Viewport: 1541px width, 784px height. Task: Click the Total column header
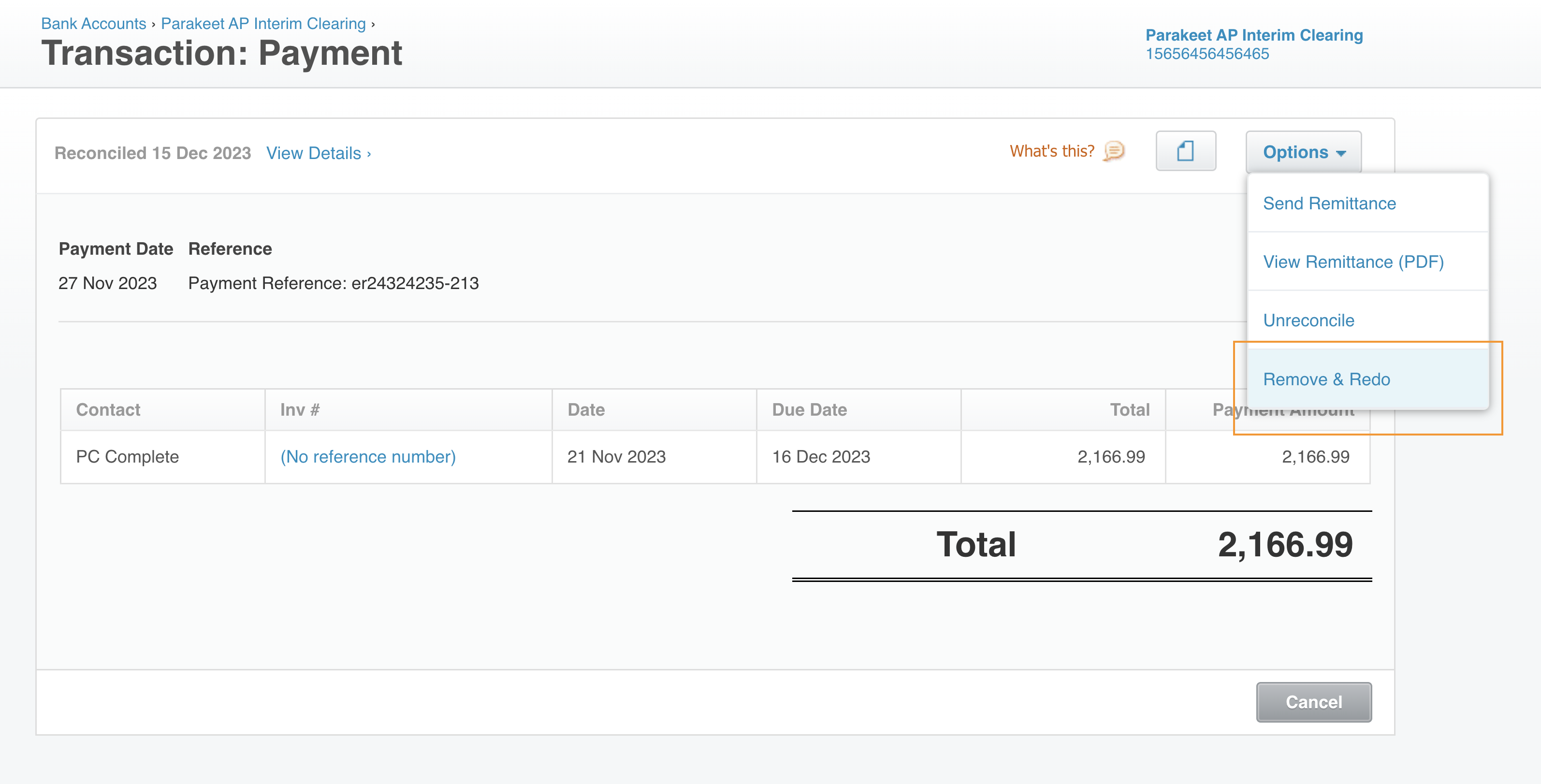click(1129, 409)
